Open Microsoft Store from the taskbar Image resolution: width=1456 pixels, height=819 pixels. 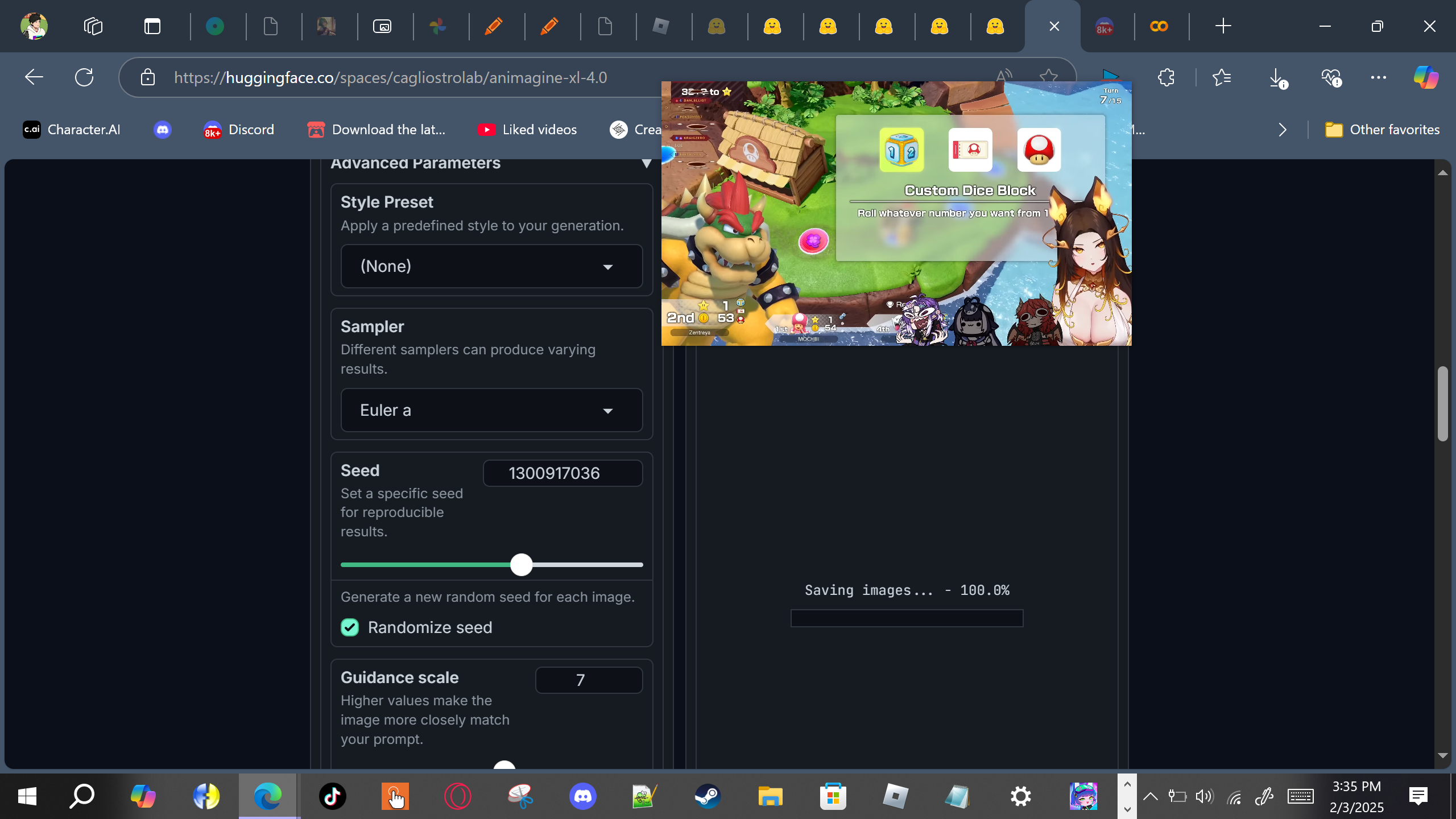pyautogui.click(x=833, y=796)
